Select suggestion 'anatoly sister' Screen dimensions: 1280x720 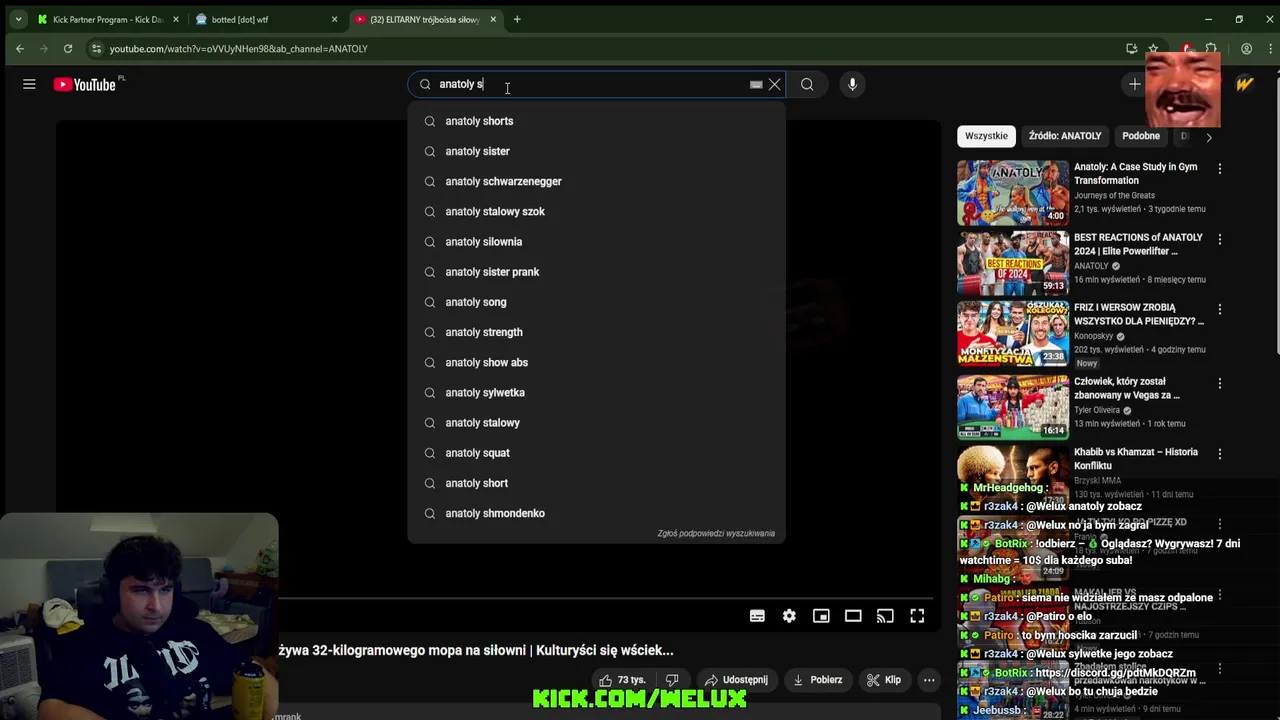596,151
